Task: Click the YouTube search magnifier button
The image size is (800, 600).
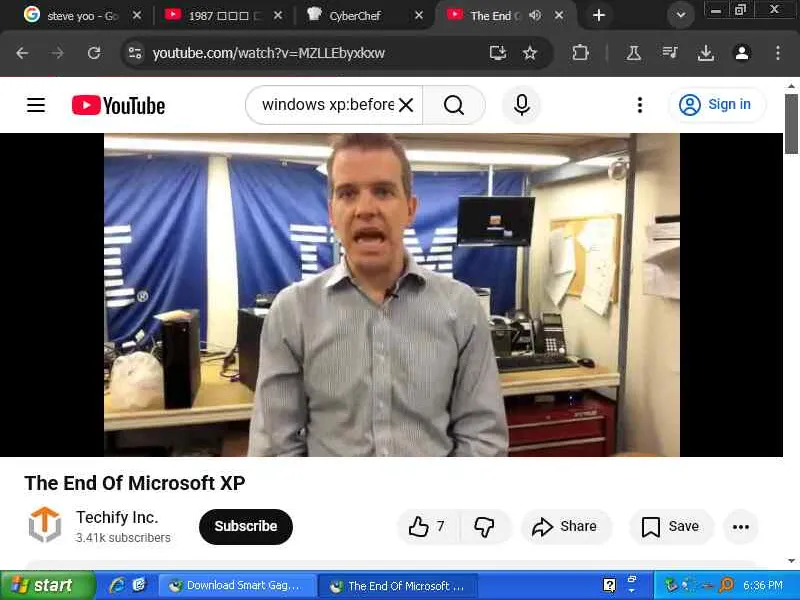Action: (454, 105)
